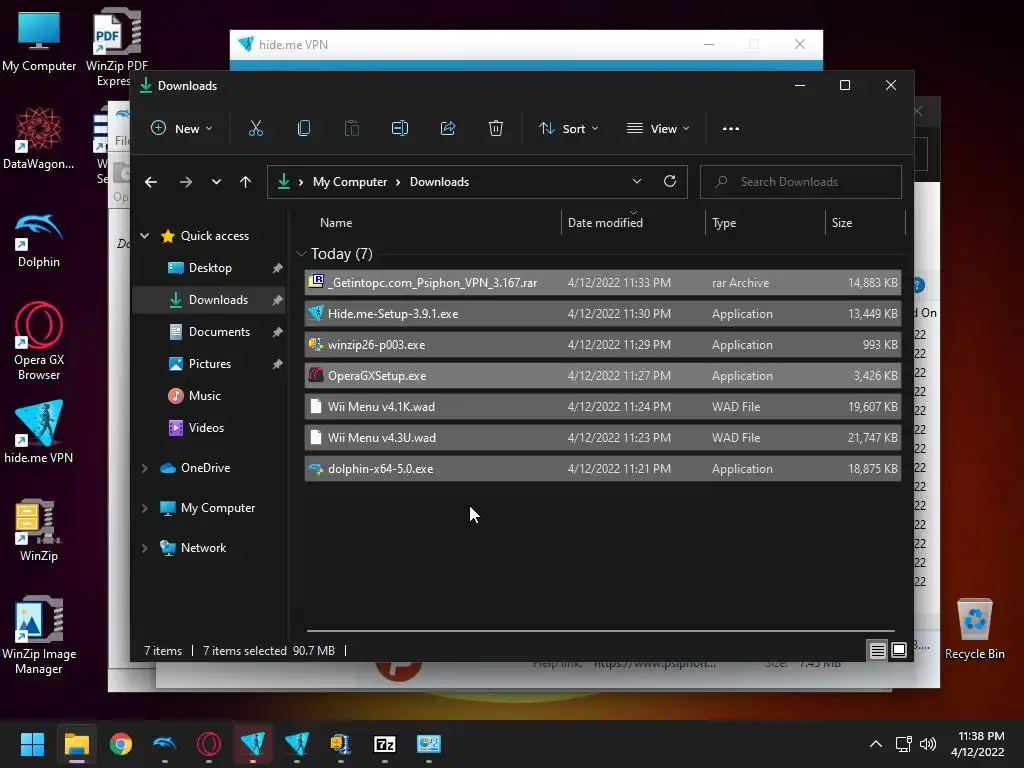1024x768 pixels.
Task: Open the Recycle Bin on desktop
Action: [974, 630]
